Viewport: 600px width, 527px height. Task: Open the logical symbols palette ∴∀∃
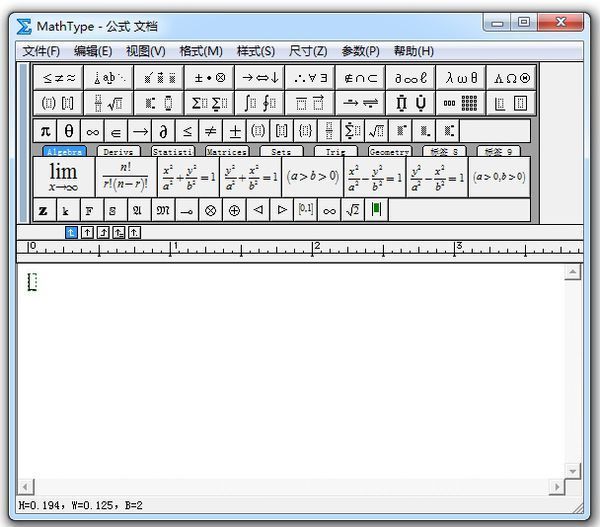(310, 78)
